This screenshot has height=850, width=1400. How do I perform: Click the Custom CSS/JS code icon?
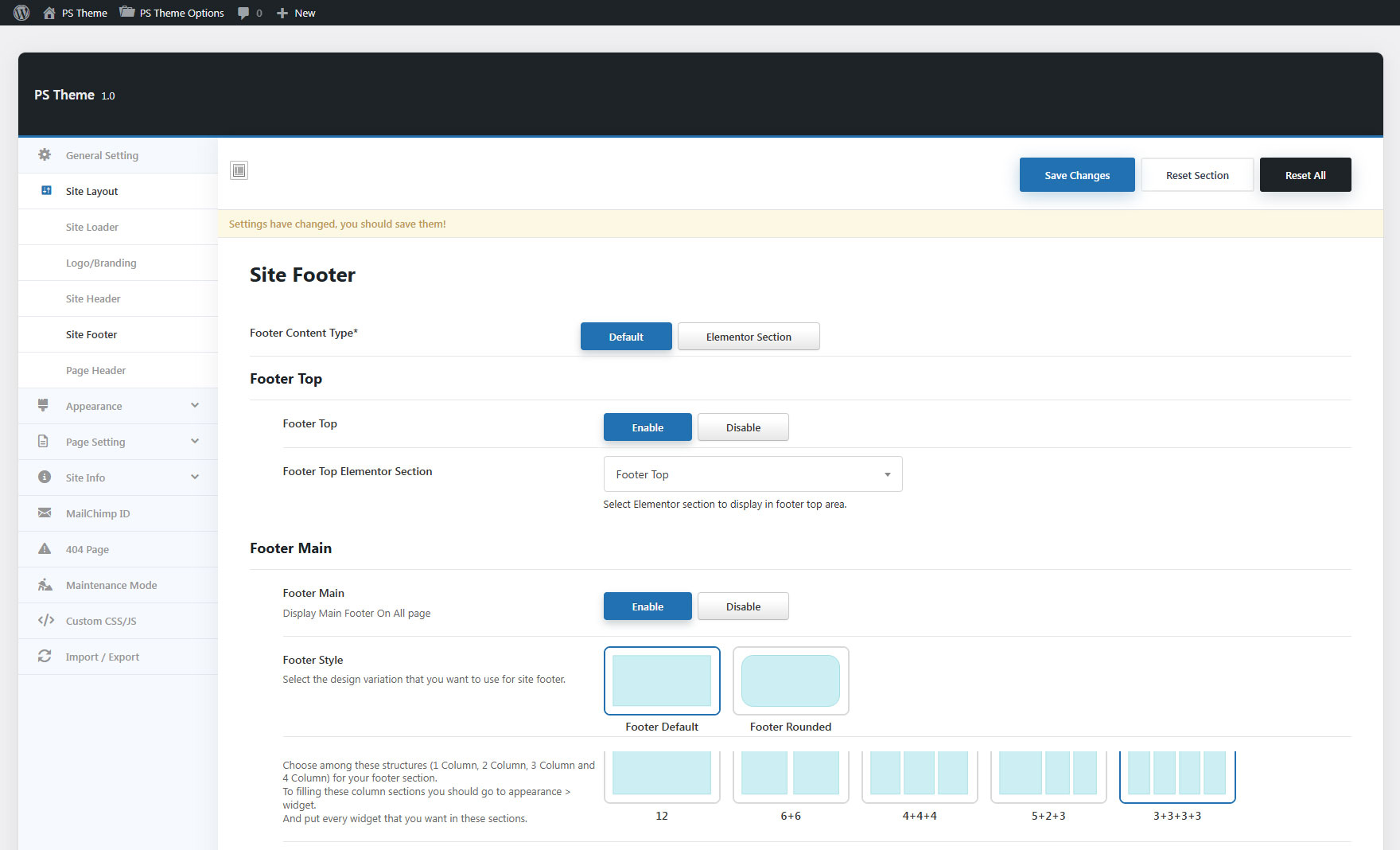coord(45,621)
